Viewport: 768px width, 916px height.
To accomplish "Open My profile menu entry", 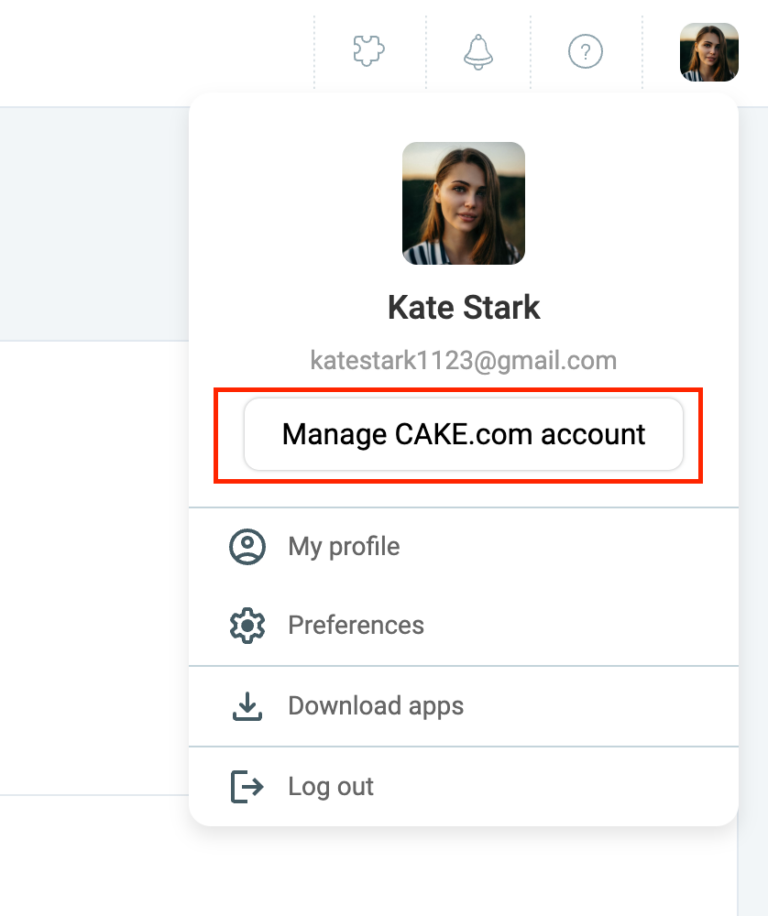I will [464, 547].
